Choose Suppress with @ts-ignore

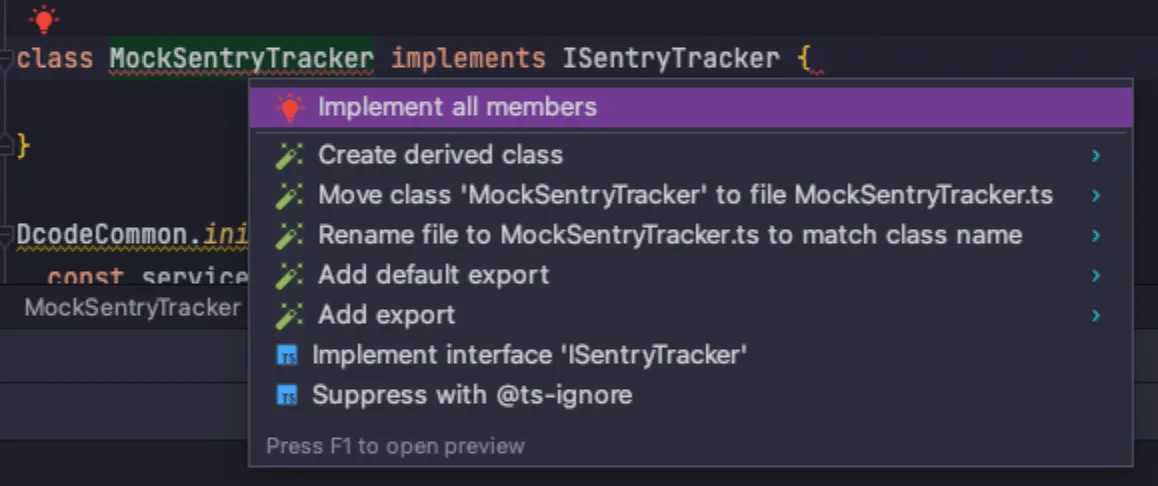pos(471,395)
